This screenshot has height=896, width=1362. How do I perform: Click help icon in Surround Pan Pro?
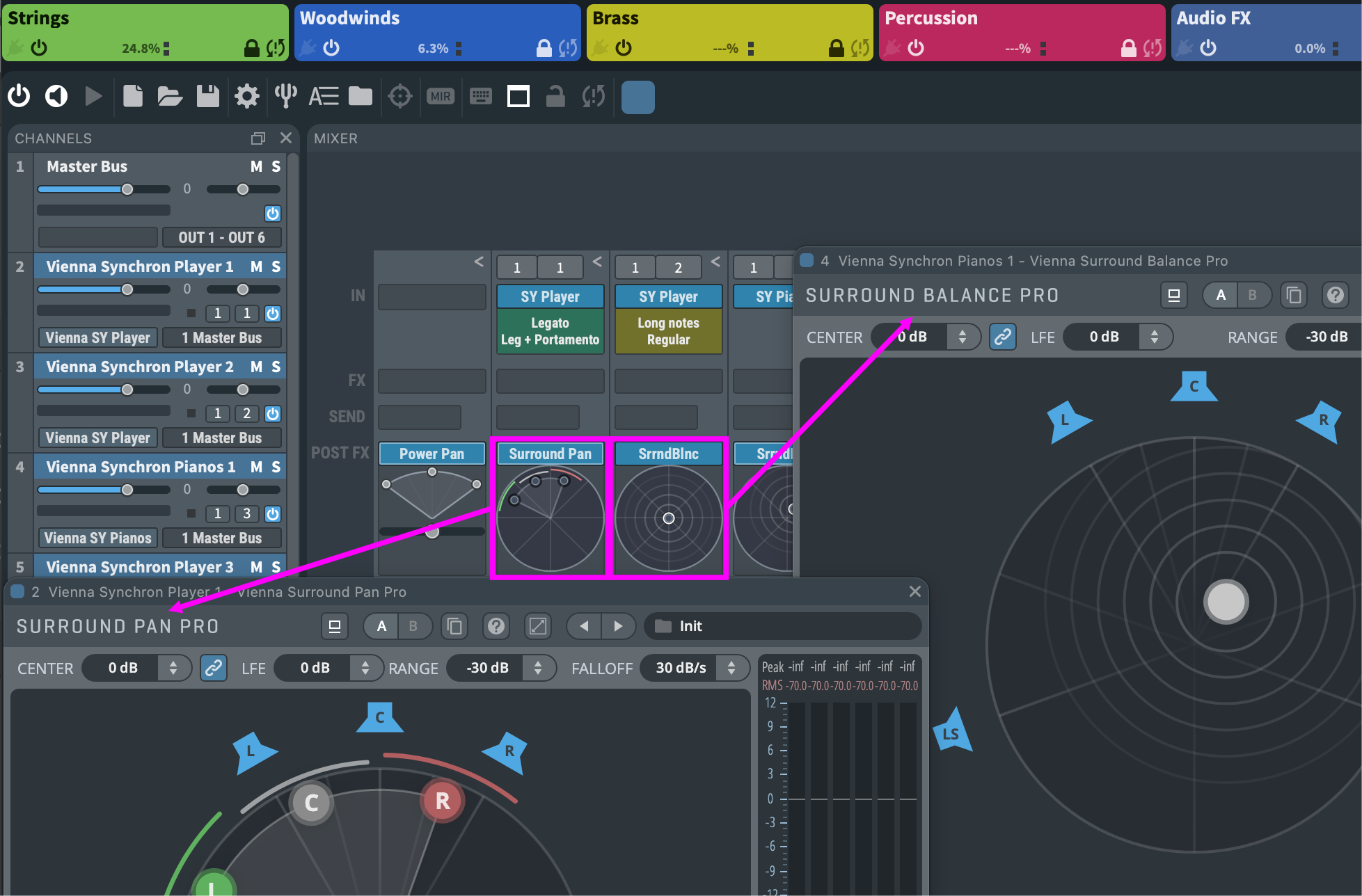coord(496,626)
